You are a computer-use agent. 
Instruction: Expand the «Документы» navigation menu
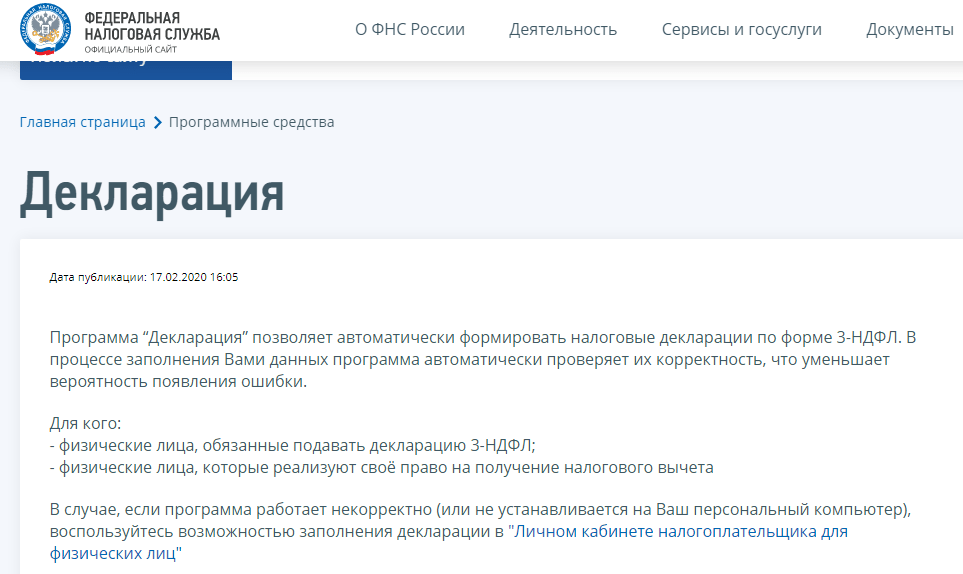909,29
